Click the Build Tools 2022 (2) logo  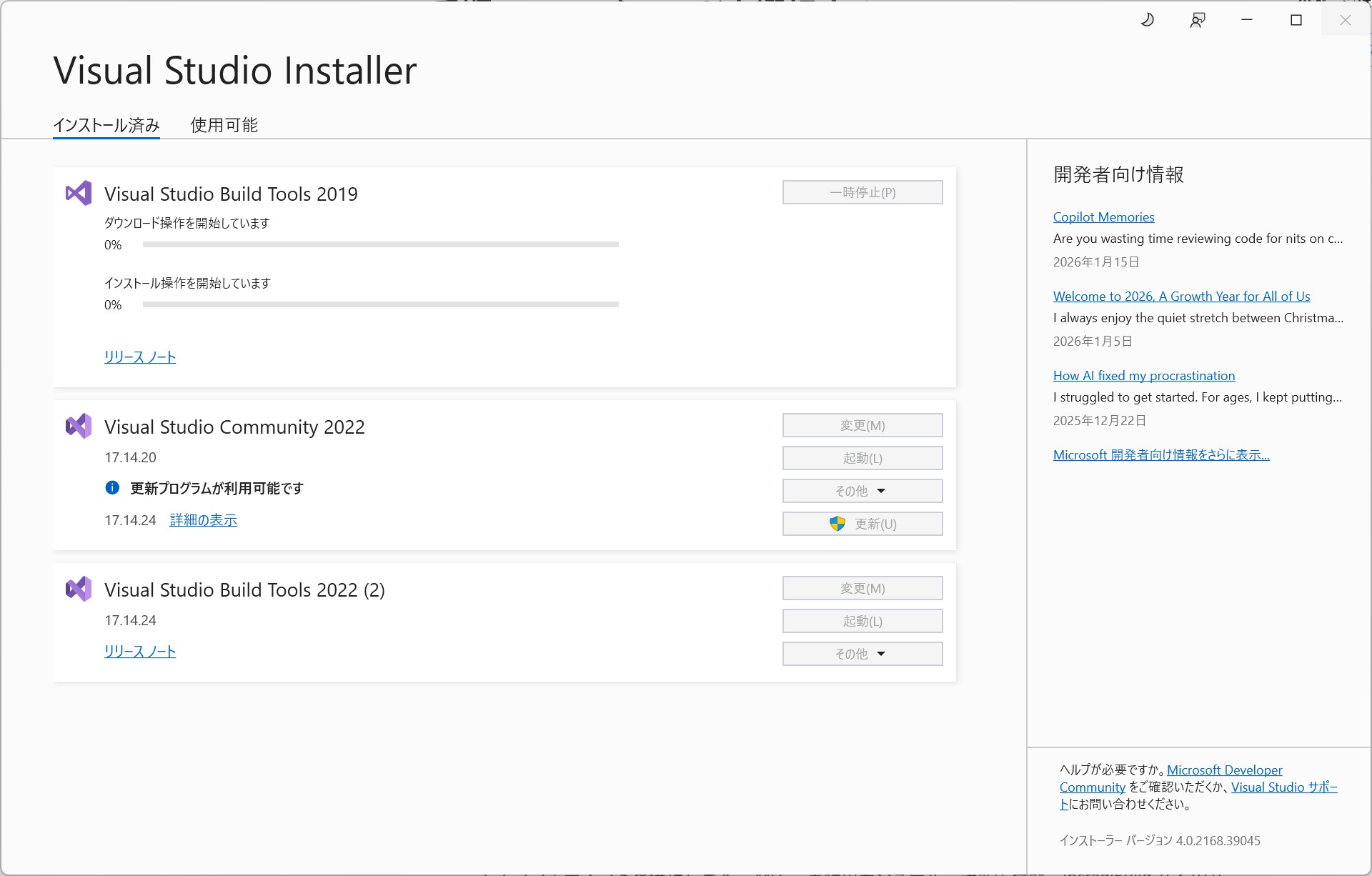click(x=79, y=589)
